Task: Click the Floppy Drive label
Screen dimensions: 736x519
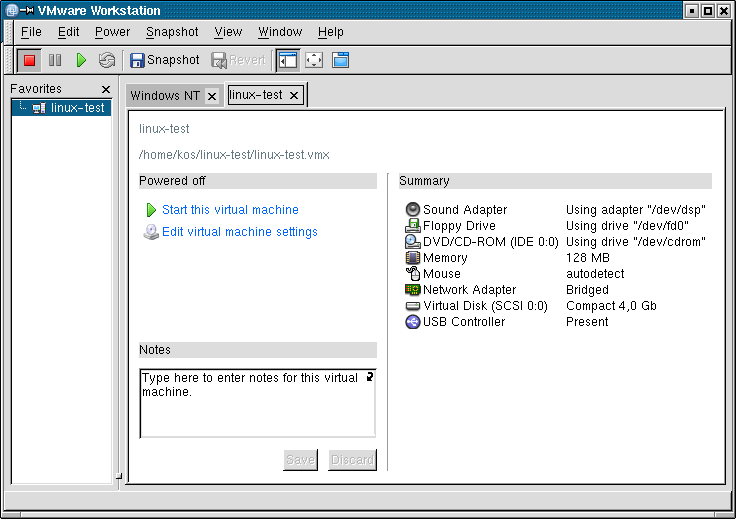Action: (459, 226)
